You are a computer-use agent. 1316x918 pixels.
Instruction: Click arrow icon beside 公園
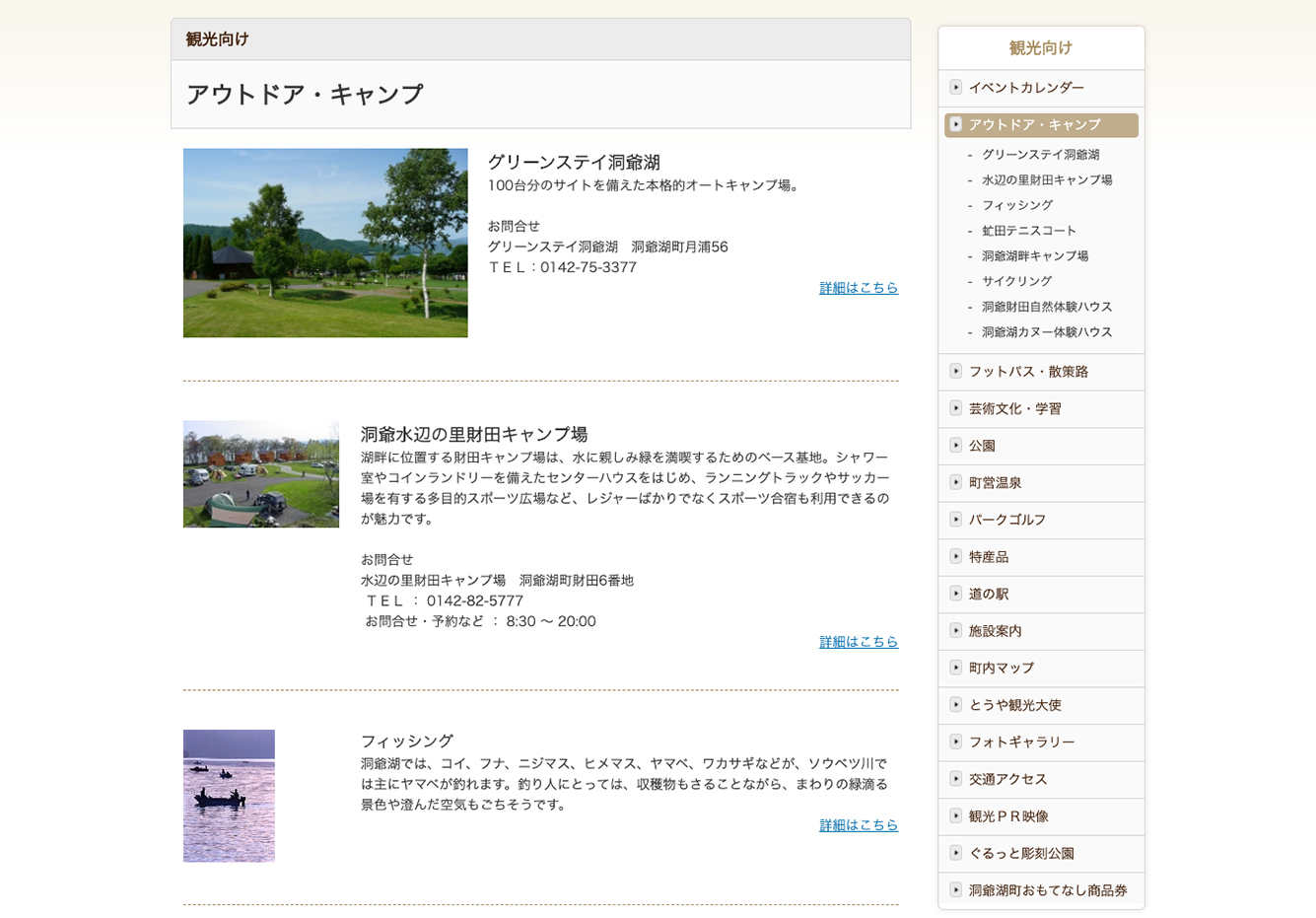coord(955,445)
